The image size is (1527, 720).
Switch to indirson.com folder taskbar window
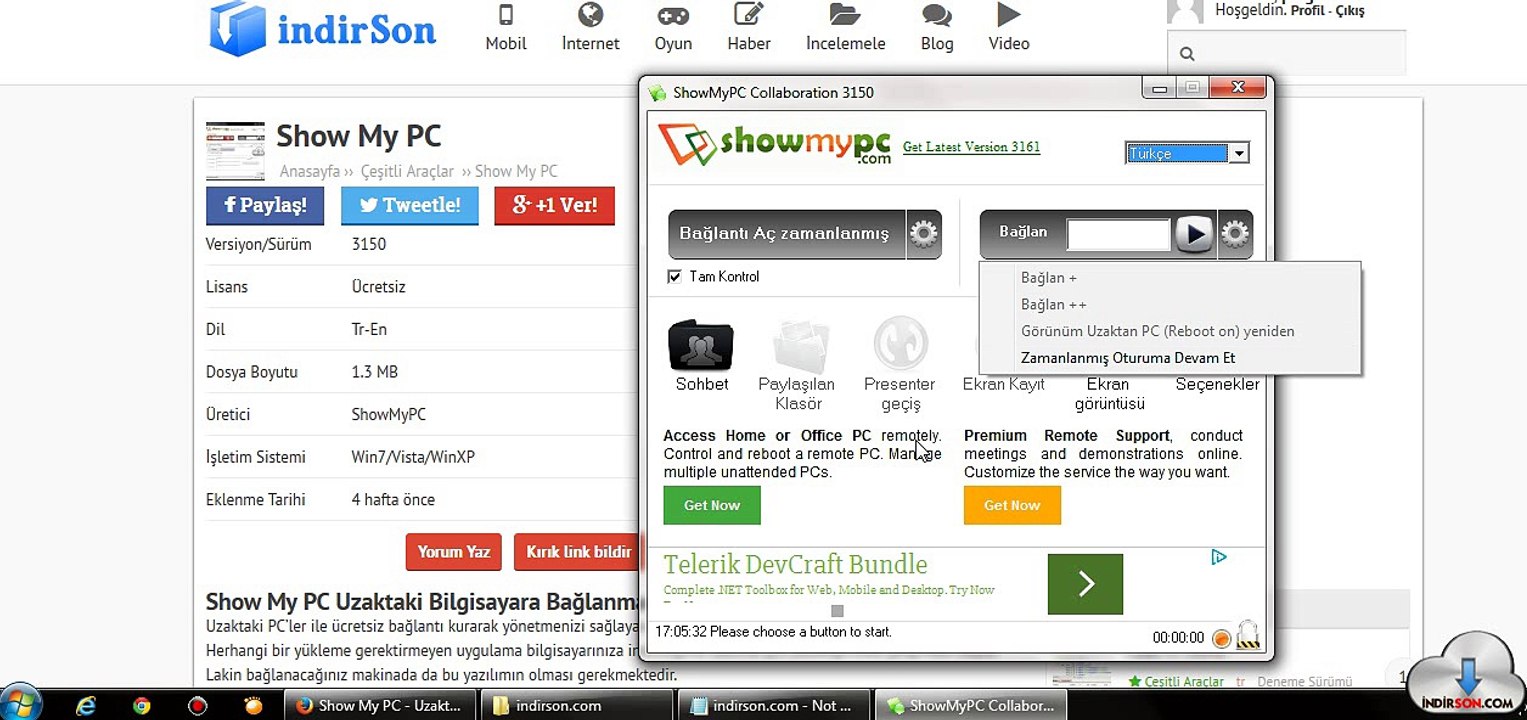pos(578,706)
